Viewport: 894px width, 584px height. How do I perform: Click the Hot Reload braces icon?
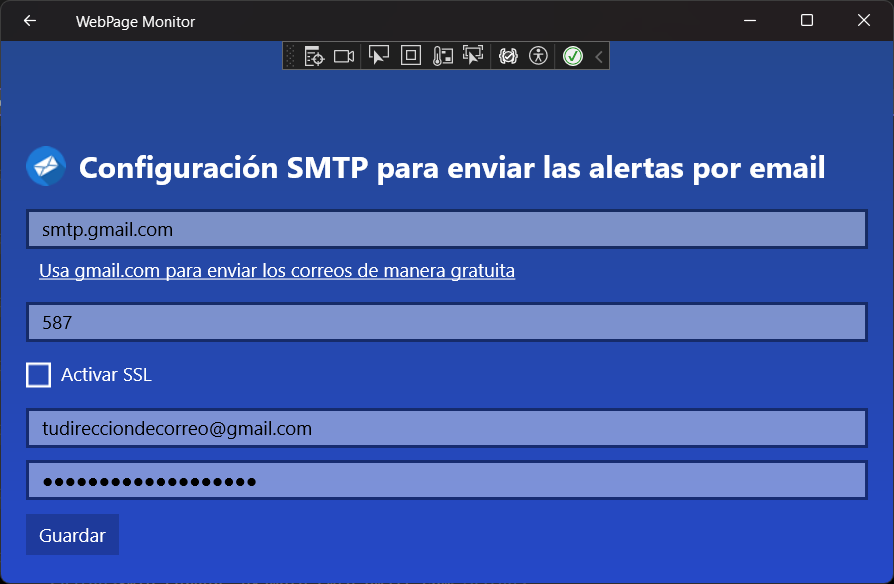click(508, 56)
